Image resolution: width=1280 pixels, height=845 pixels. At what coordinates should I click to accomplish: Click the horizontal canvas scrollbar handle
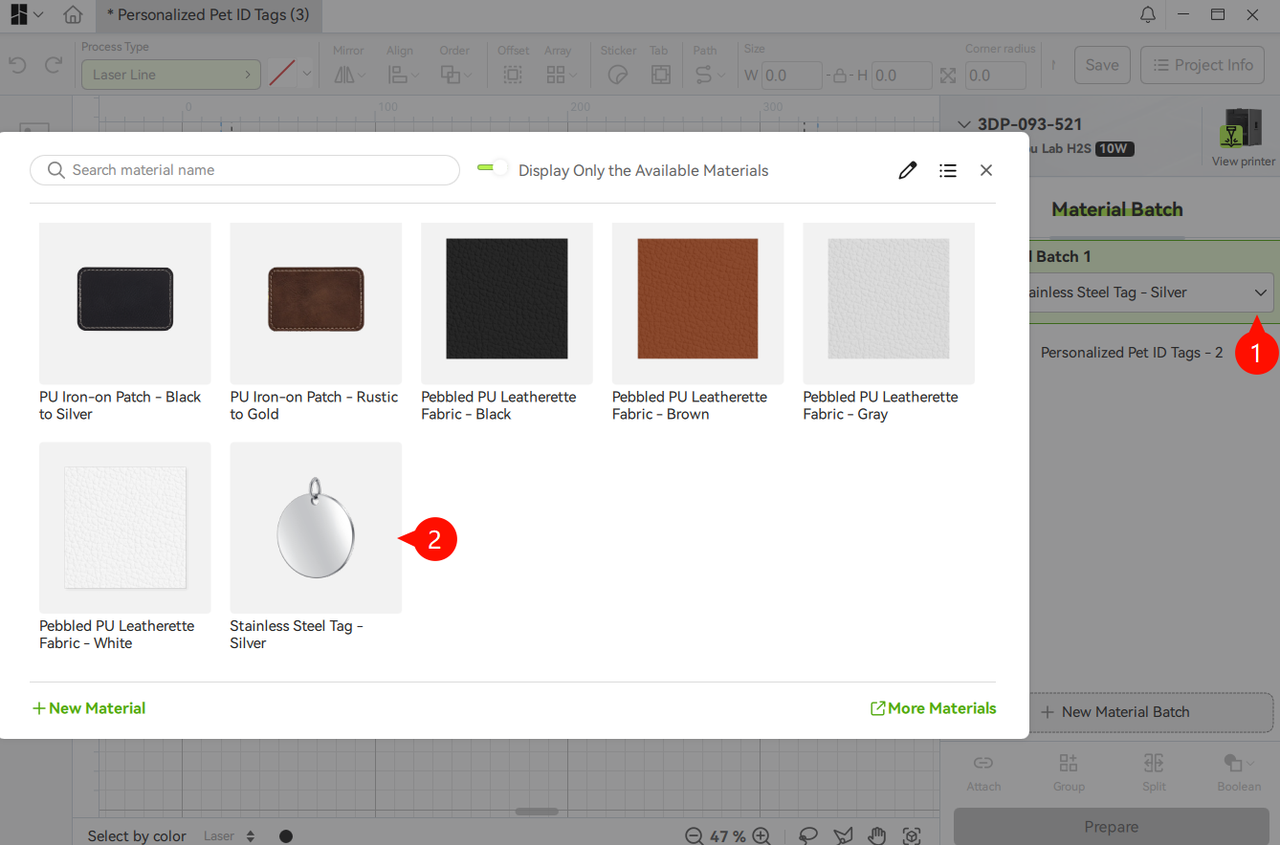(537, 811)
